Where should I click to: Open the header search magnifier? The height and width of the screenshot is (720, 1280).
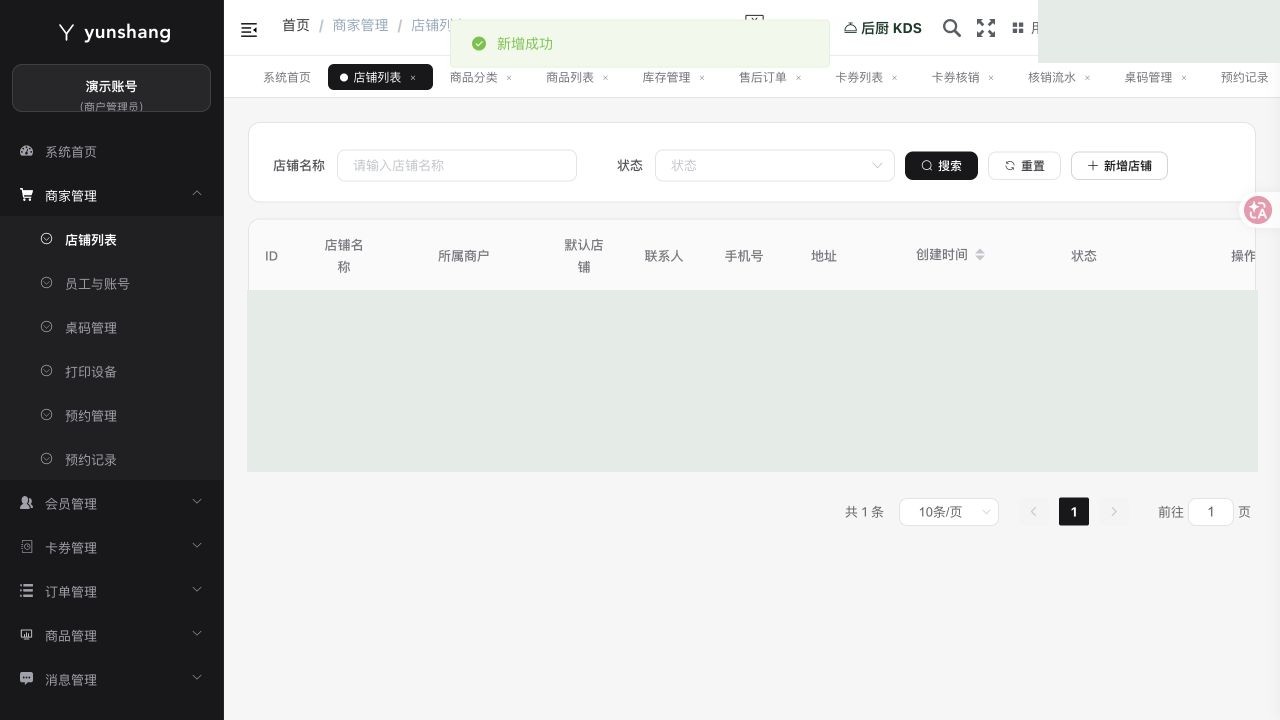tap(952, 28)
